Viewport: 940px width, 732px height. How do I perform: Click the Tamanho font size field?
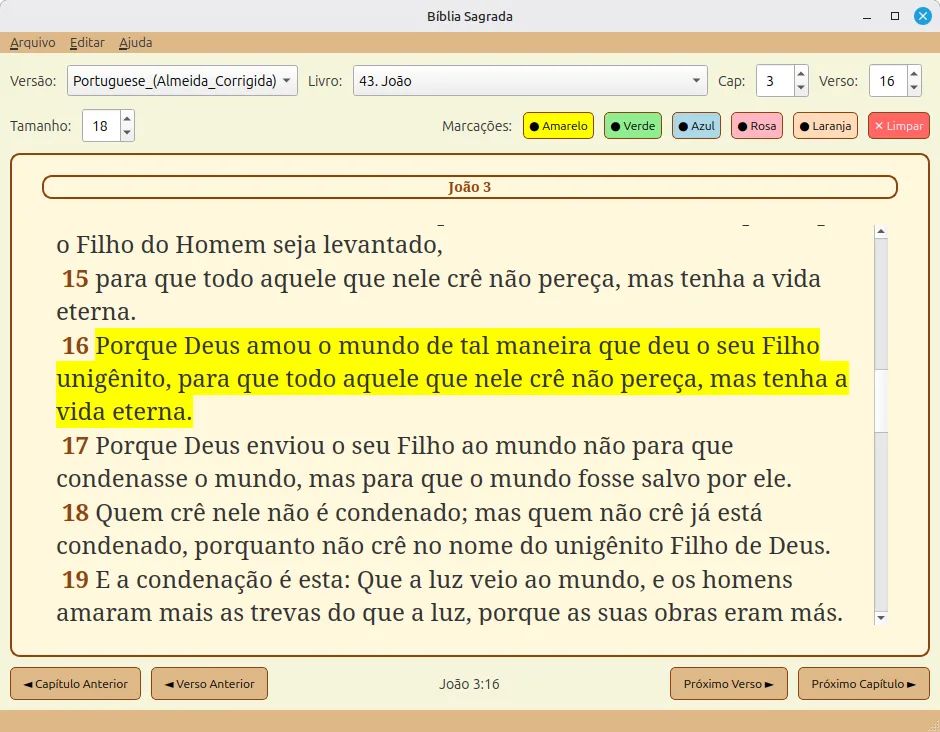point(101,126)
